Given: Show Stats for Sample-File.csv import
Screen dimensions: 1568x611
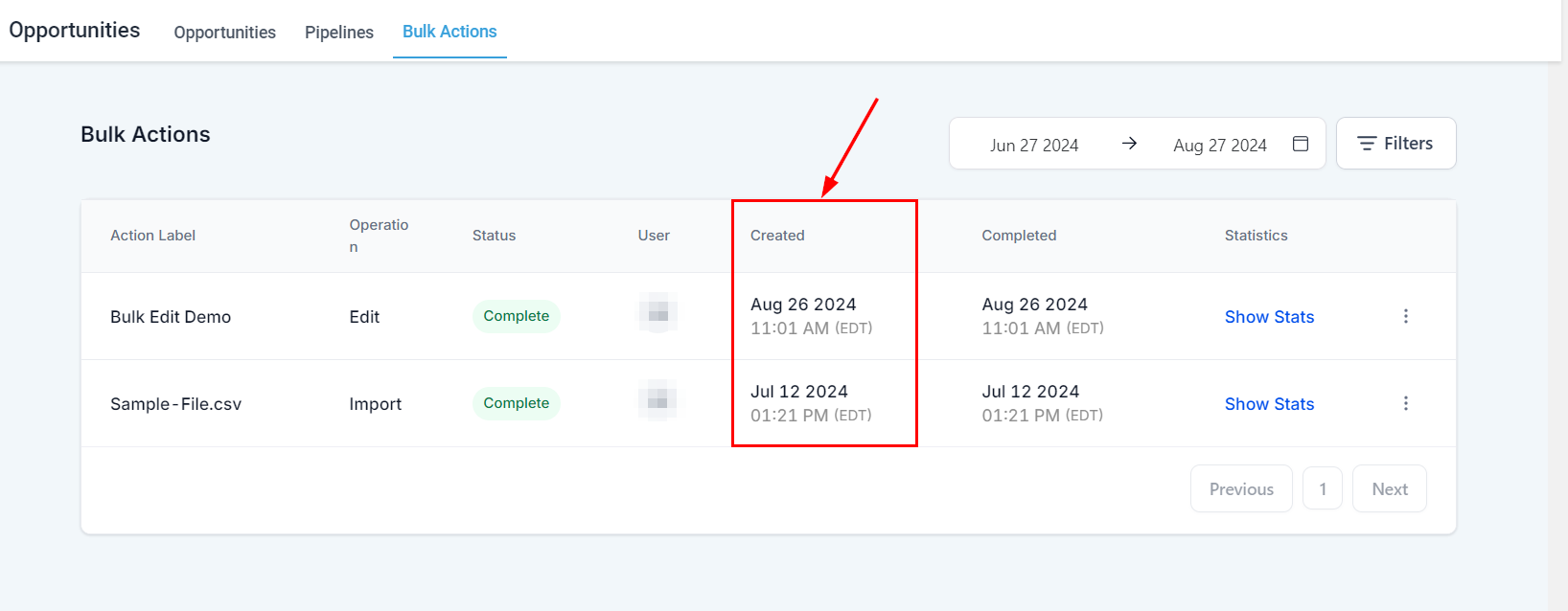Looking at the screenshot, I should pos(1269,404).
